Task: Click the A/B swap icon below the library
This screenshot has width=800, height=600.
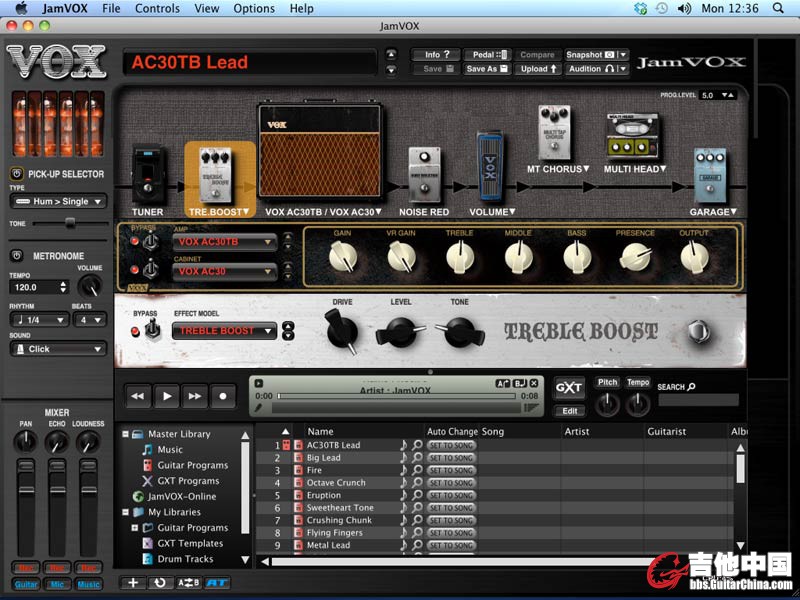Action: point(188,583)
